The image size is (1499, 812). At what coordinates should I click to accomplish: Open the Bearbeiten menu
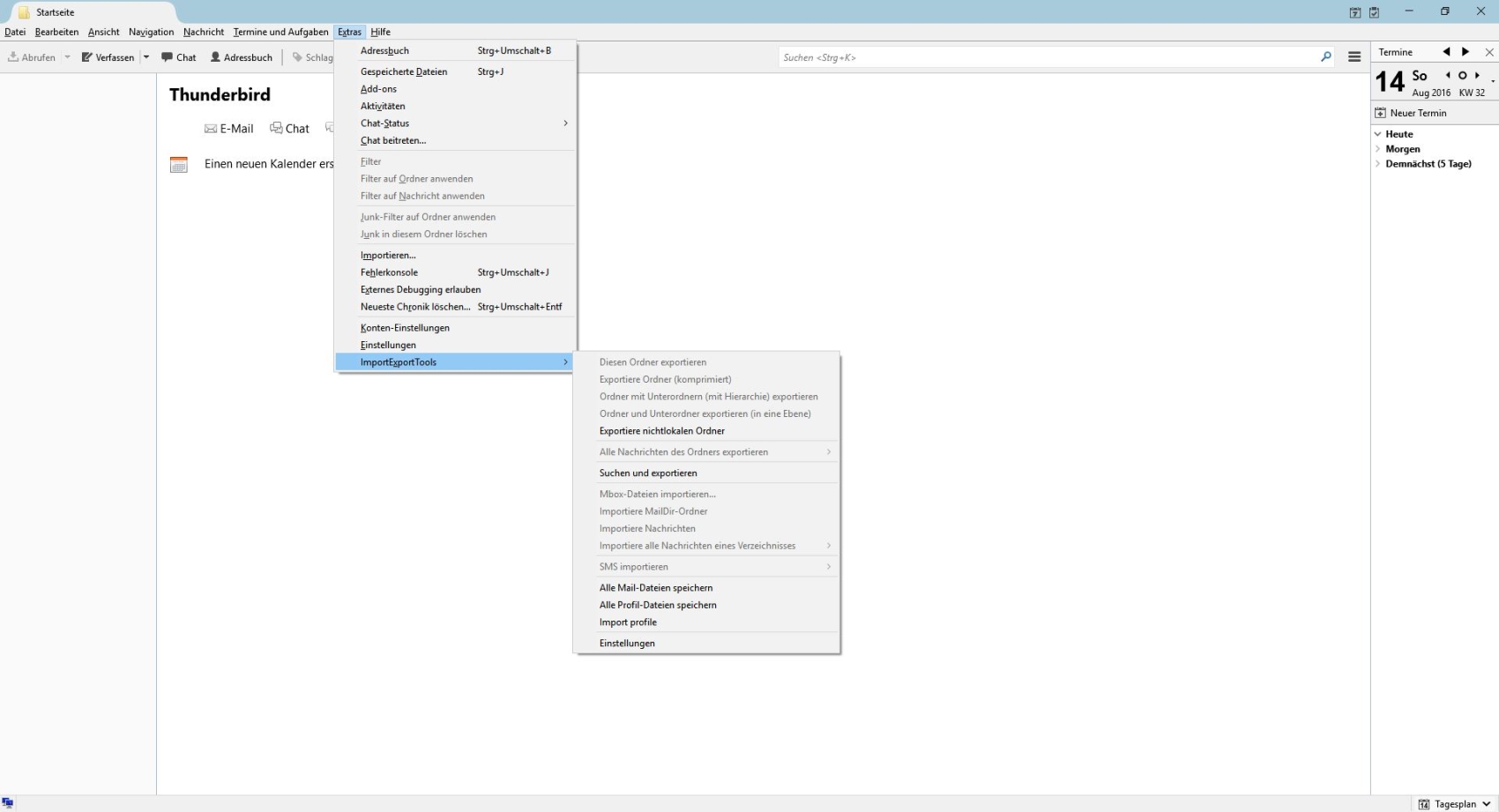pos(57,32)
